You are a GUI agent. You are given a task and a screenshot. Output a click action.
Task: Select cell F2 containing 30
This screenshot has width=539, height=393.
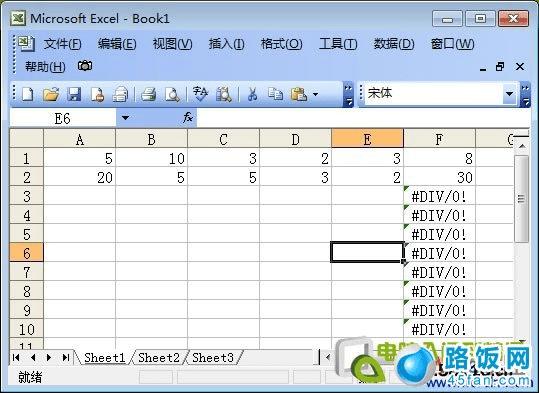click(439, 177)
